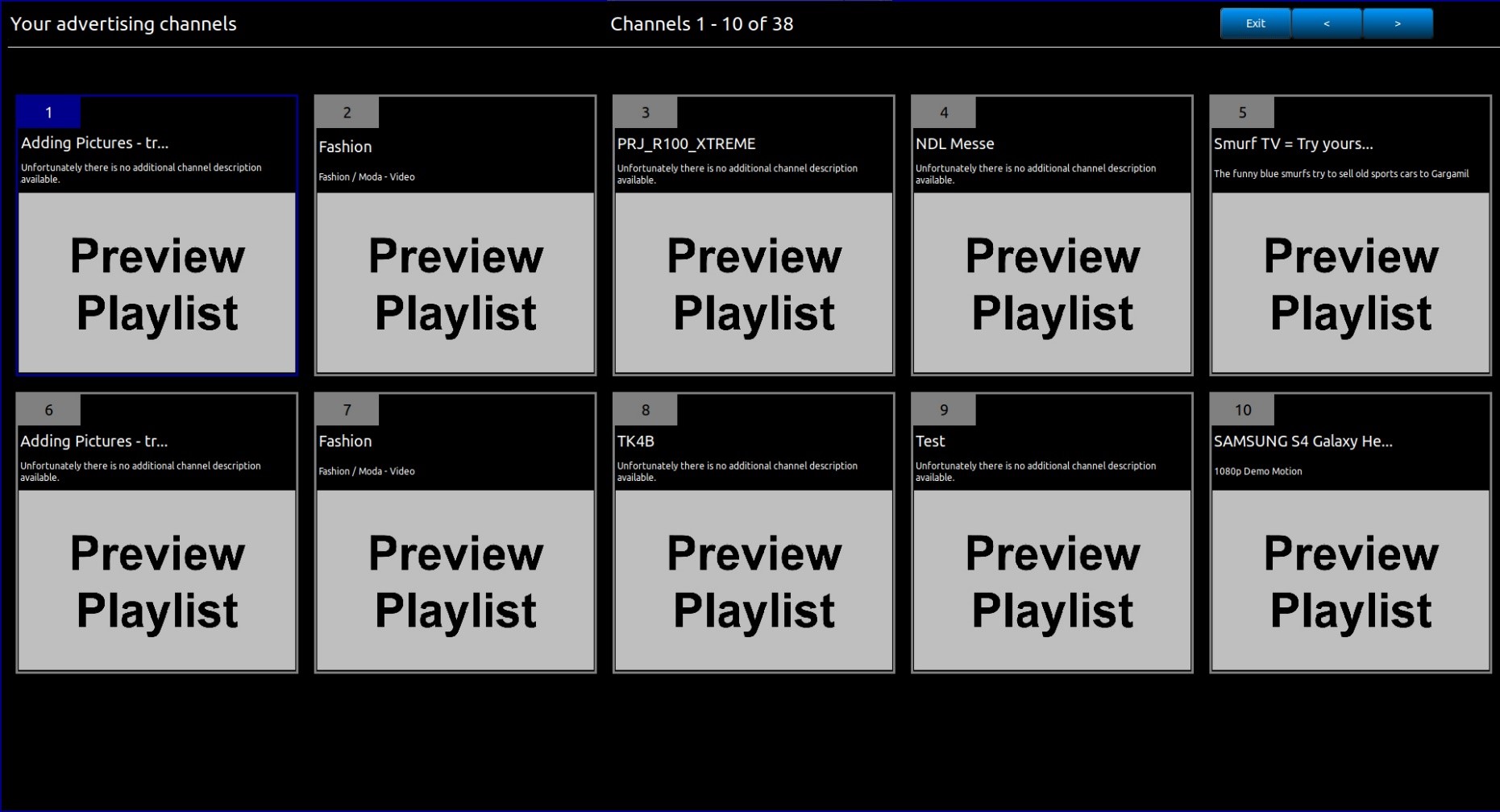
Task: Preview the Test channel playlist
Action: click(x=1052, y=580)
